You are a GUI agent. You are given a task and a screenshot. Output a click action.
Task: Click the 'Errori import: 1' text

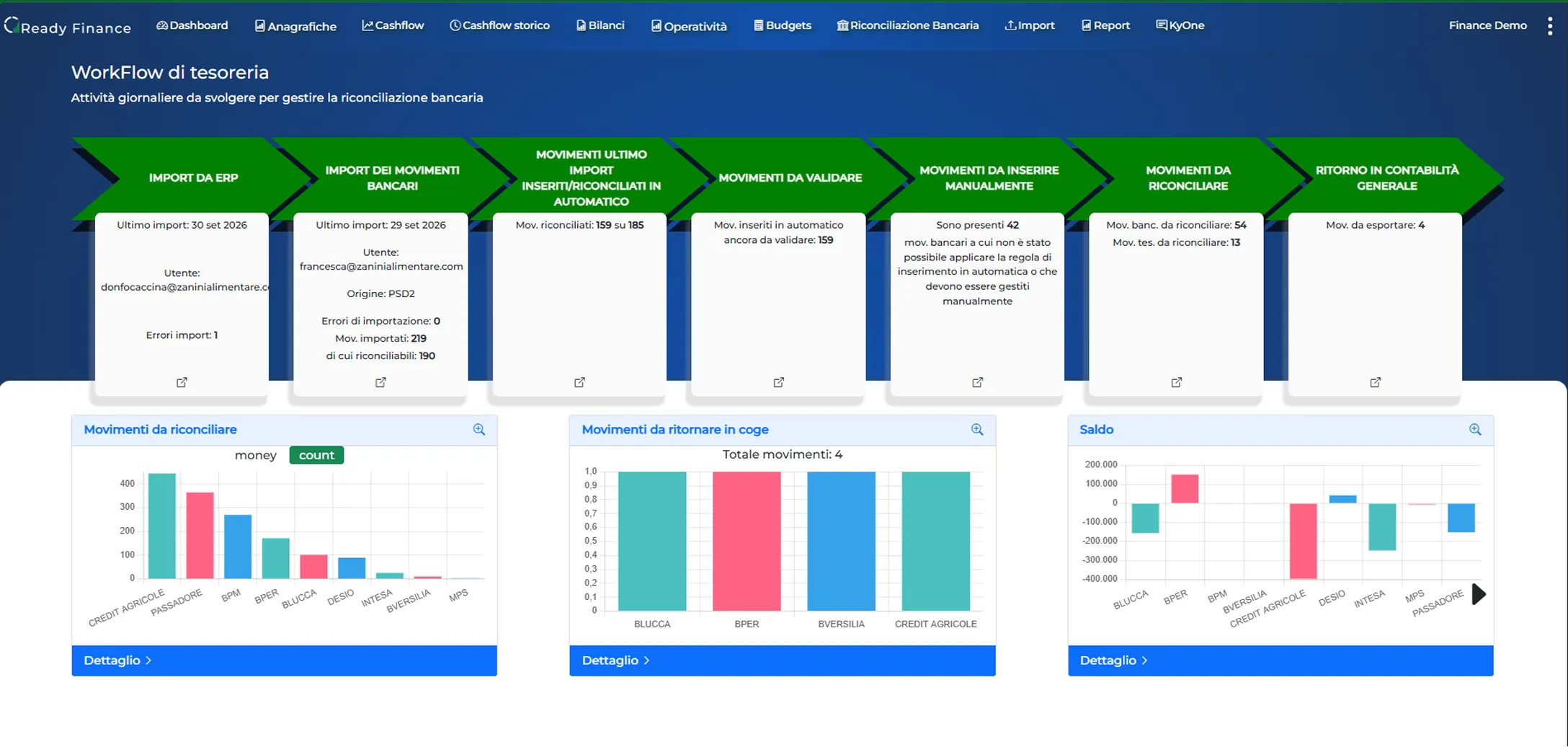[182, 335]
